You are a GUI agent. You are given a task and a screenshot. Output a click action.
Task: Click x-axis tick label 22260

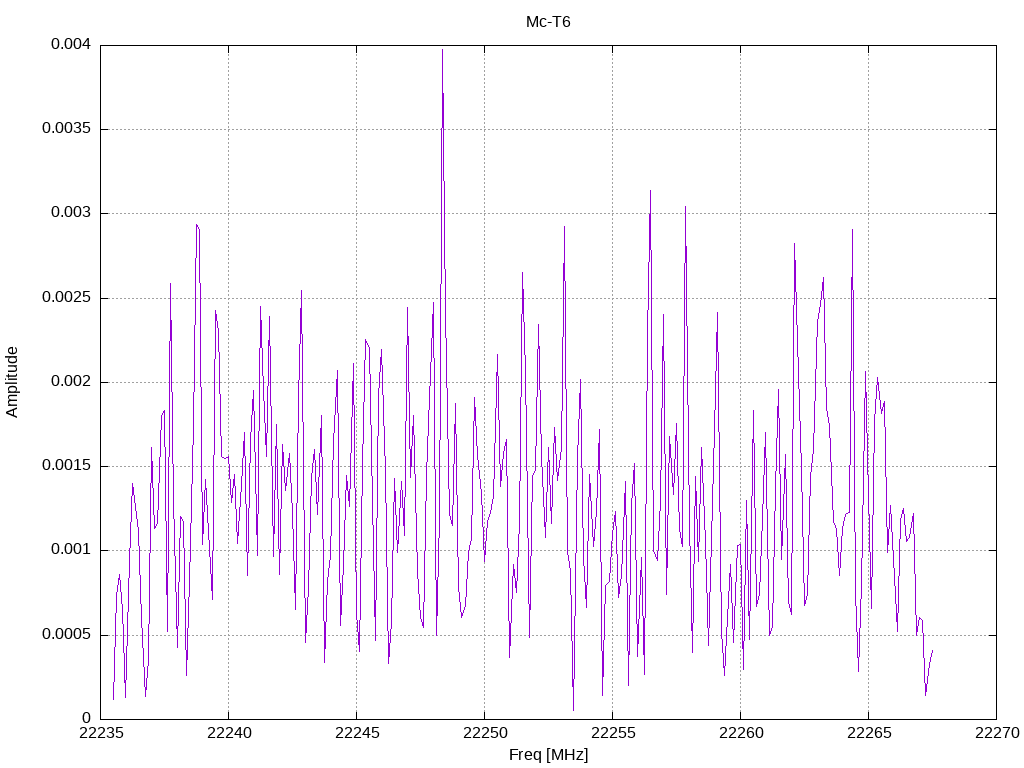[741, 733]
